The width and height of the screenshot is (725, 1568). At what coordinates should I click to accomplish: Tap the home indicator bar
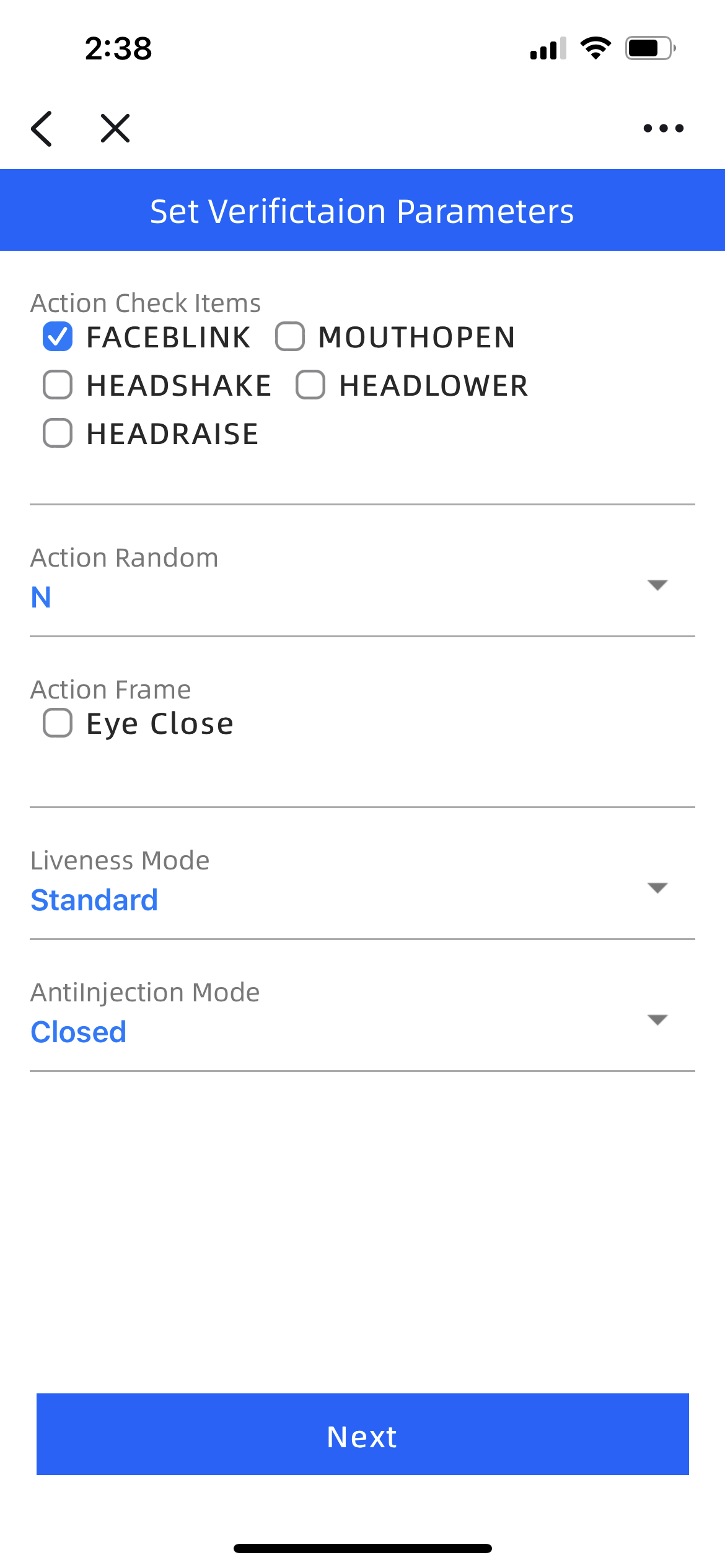(362, 1548)
